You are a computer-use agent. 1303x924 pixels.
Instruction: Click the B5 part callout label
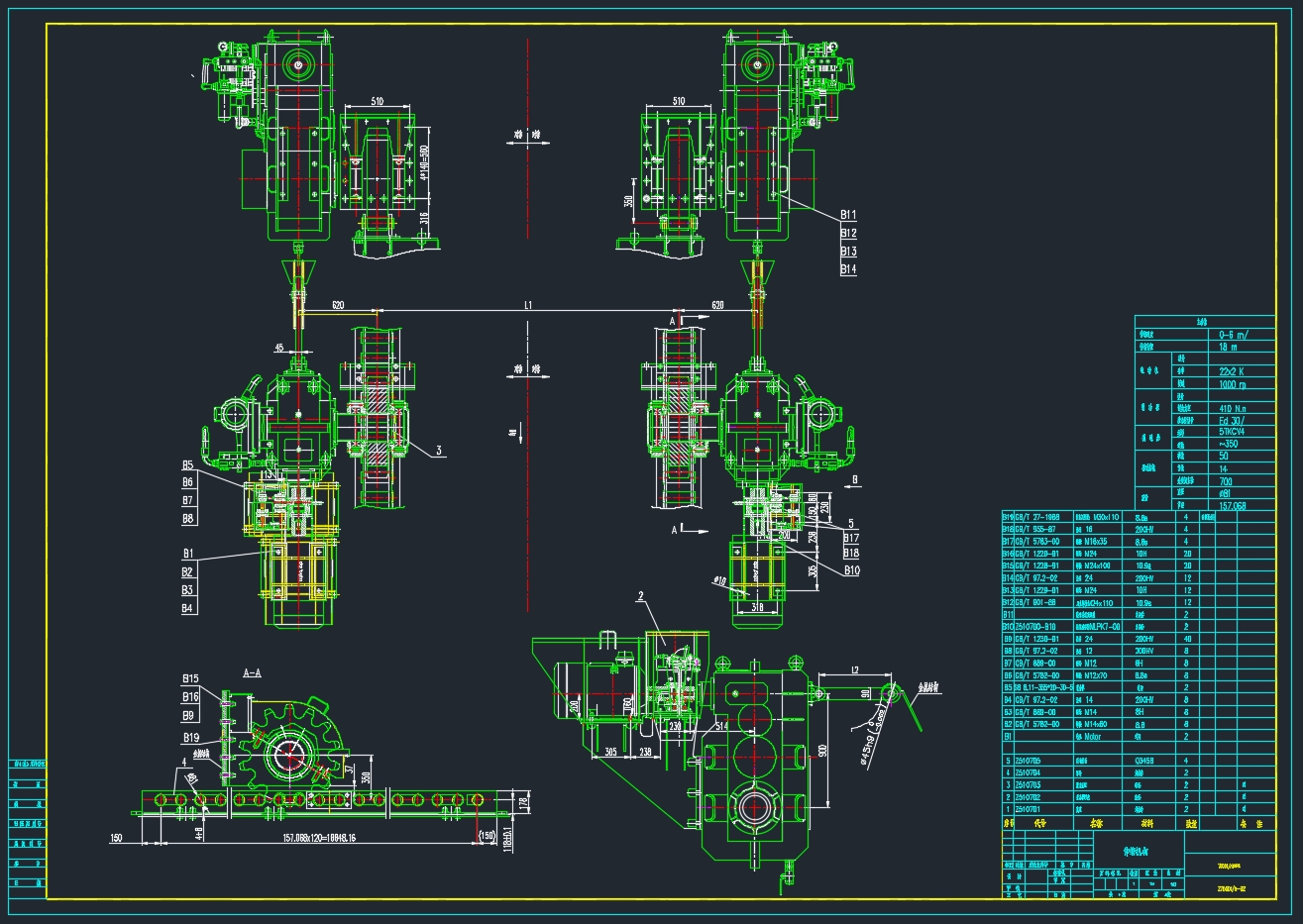click(188, 465)
